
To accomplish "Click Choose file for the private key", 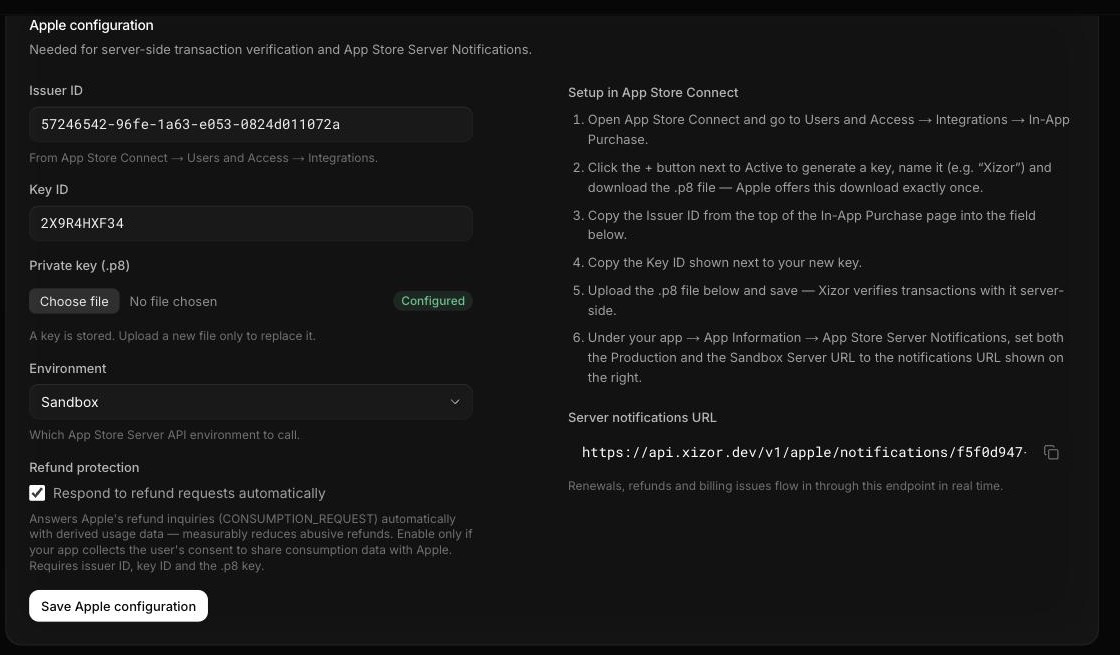I will point(74,301).
